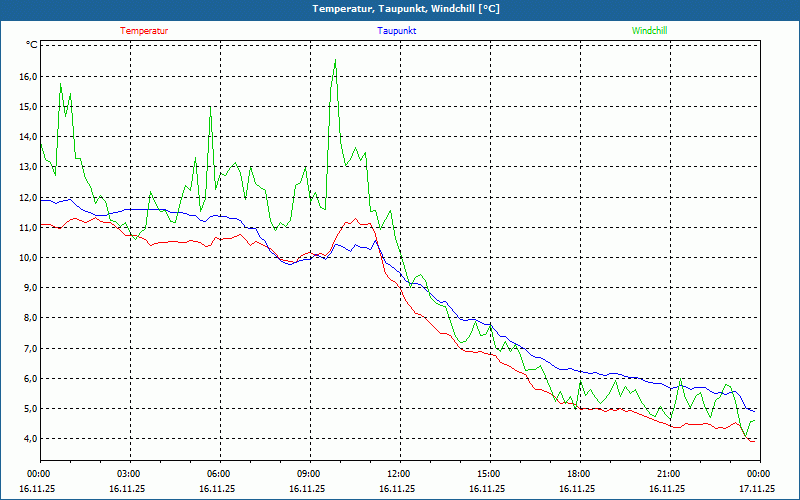Click the highest green Windchill peak
This screenshot has width=800, height=500.
tap(335, 62)
